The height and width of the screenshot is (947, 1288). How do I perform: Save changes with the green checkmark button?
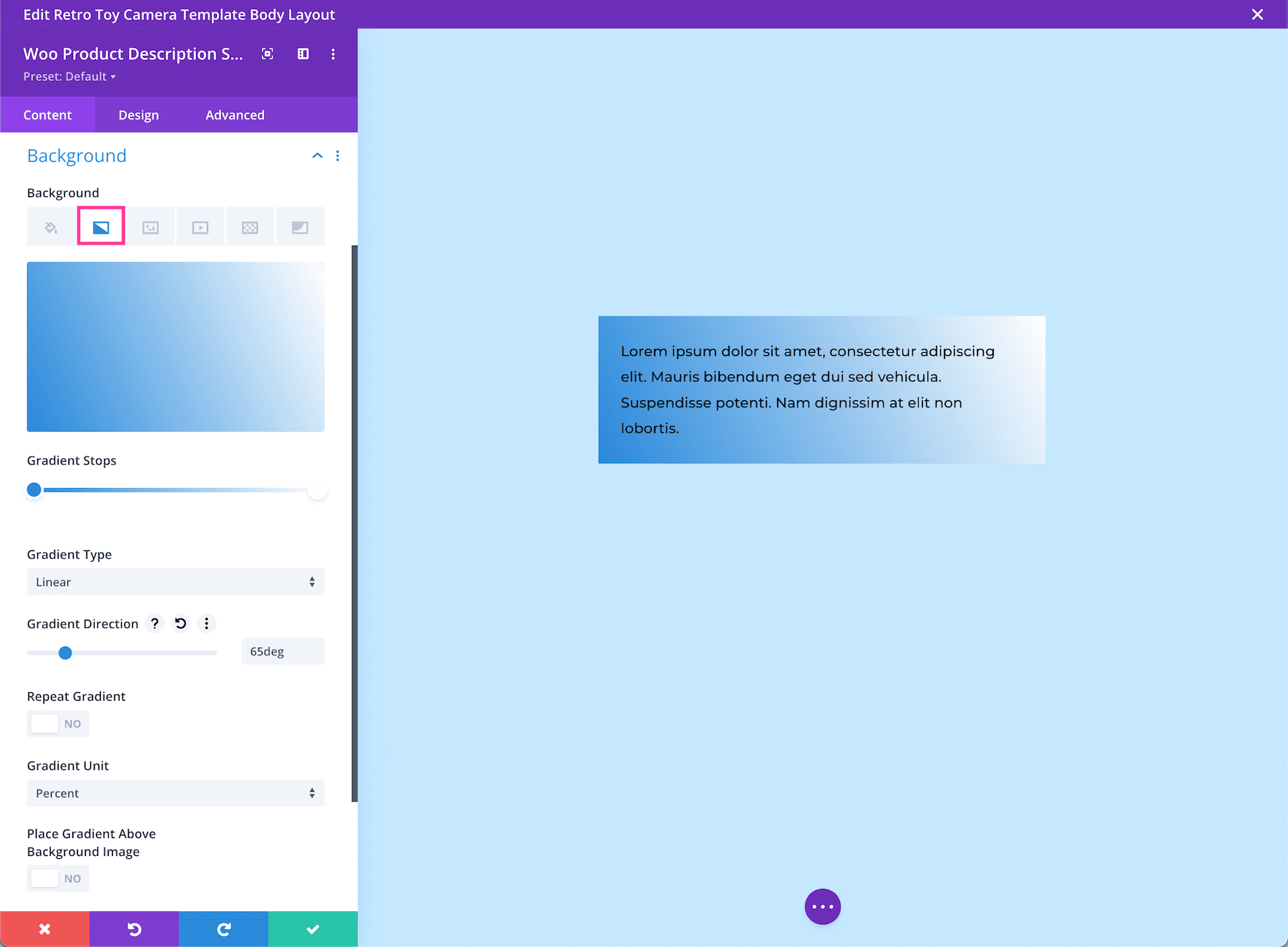click(x=313, y=928)
